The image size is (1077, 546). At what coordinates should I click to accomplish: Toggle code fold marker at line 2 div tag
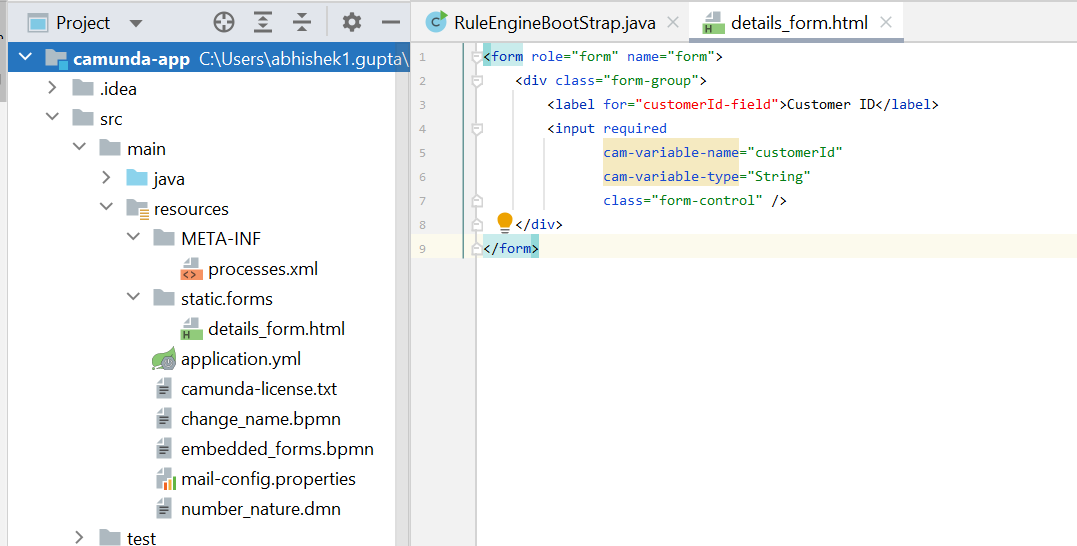point(477,81)
